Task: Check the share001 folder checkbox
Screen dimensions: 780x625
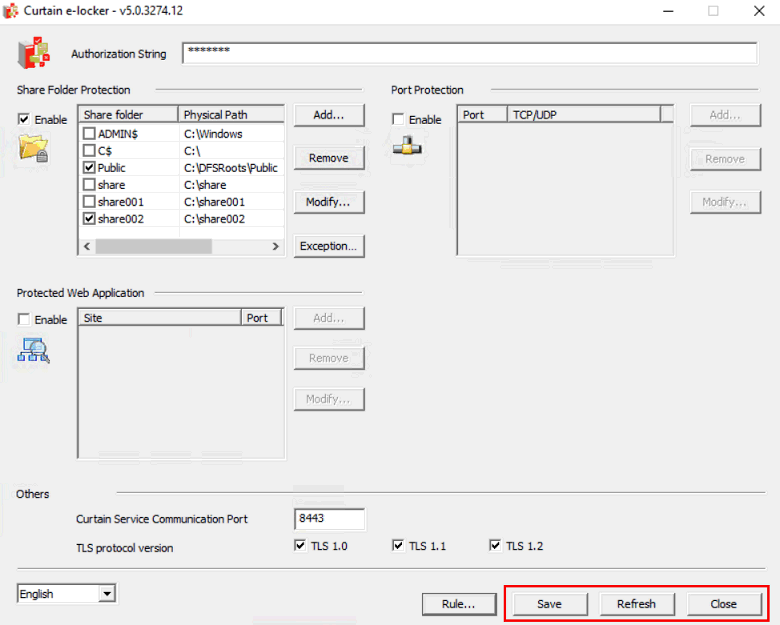Action: pos(90,202)
